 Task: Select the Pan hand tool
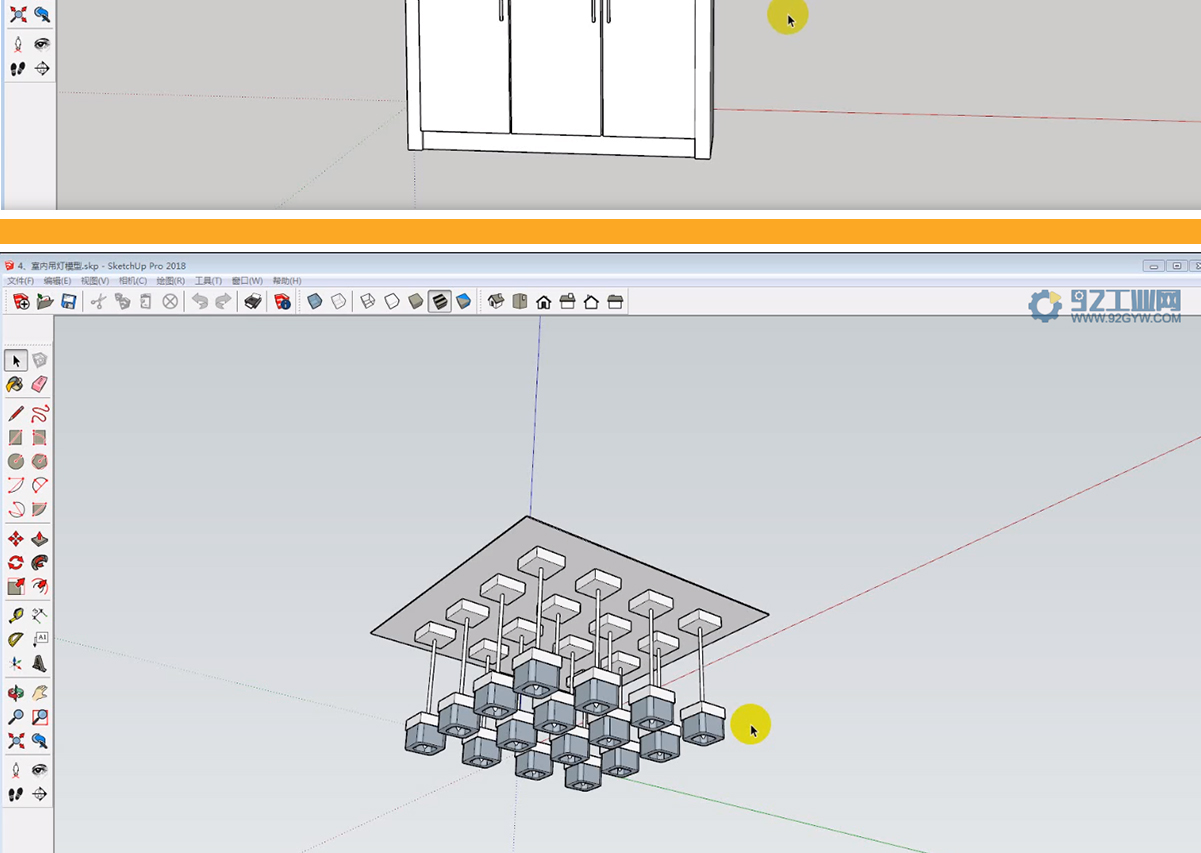point(40,693)
